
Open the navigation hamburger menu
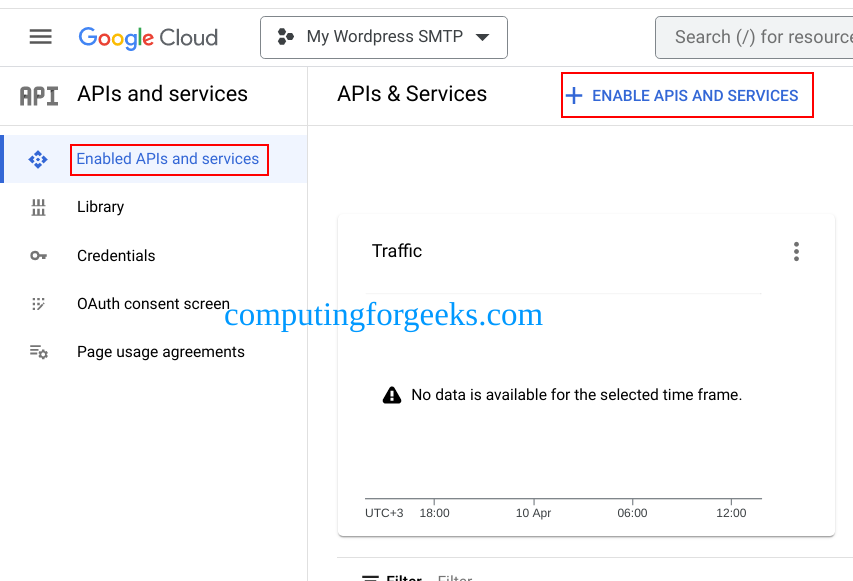pos(40,36)
